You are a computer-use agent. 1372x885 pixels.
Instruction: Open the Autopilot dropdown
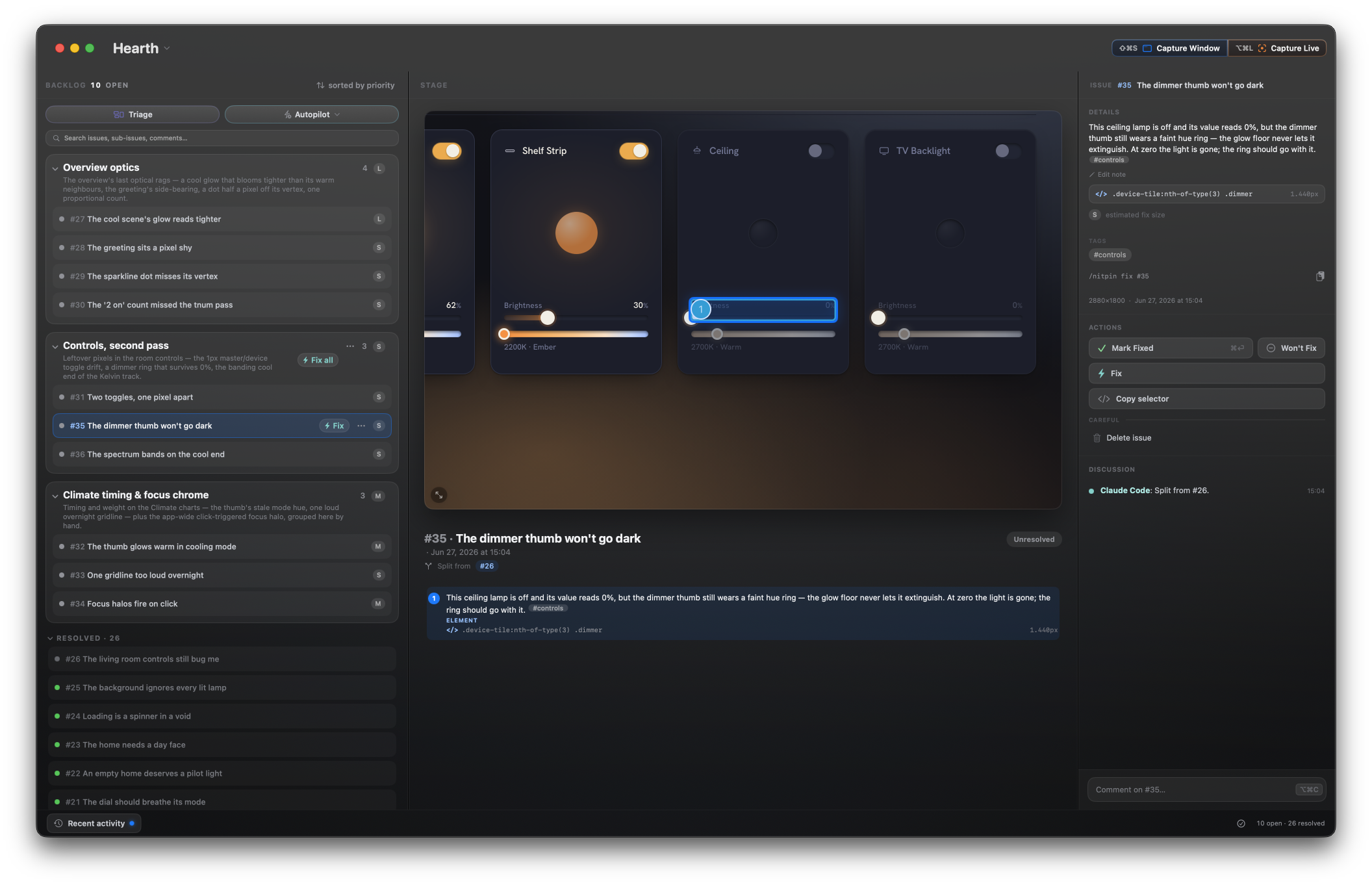(x=312, y=114)
